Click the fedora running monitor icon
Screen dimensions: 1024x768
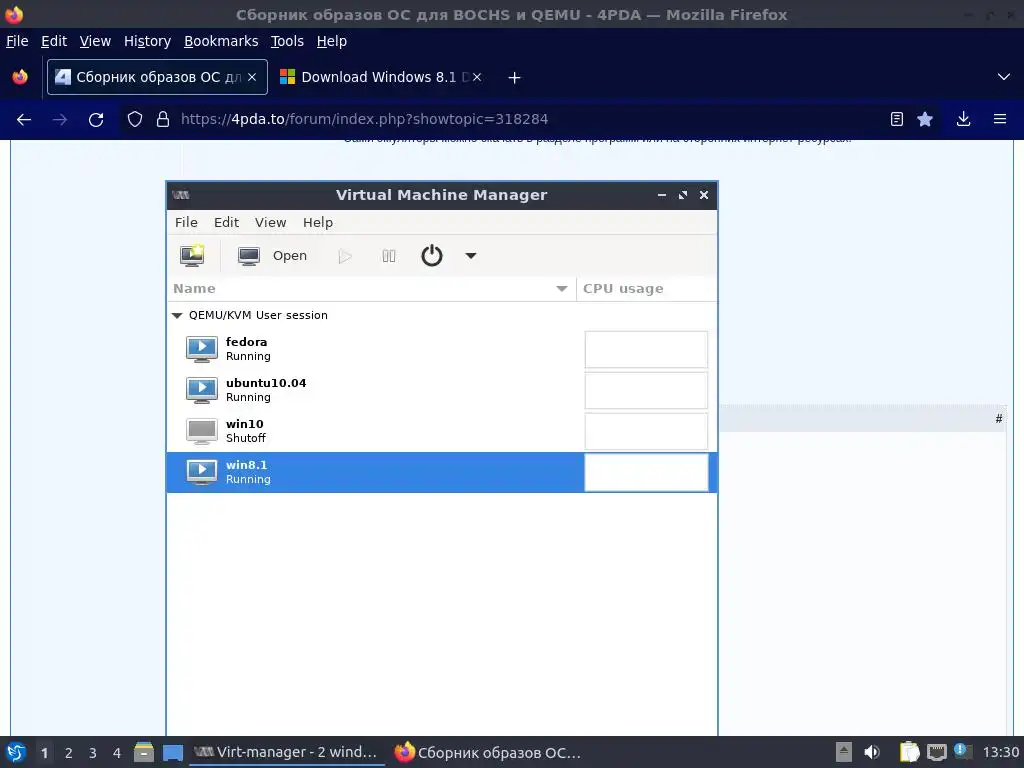(x=202, y=349)
